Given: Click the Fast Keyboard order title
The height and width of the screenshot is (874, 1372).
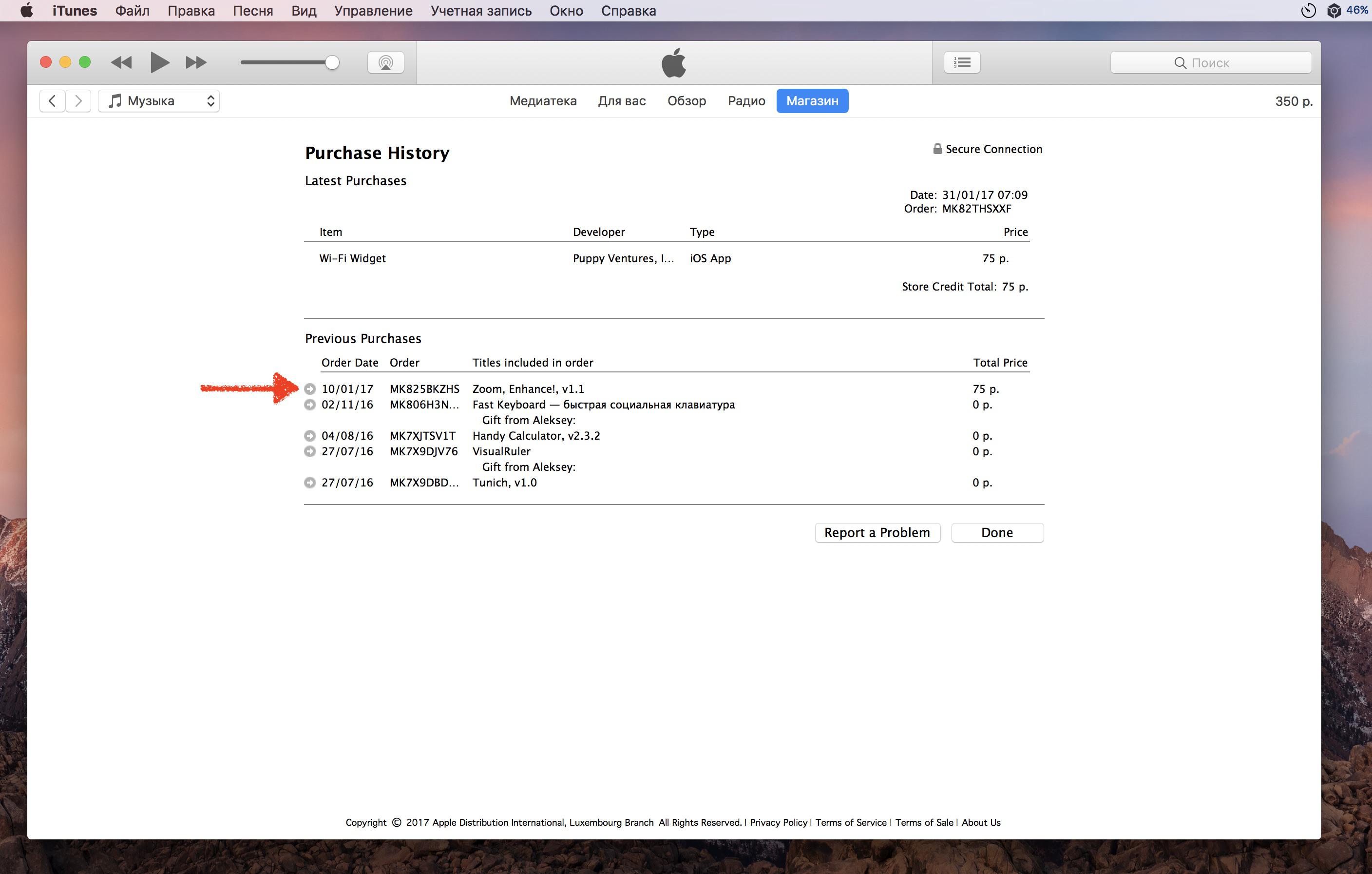Looking at the screenshot, I should (603, 404).
